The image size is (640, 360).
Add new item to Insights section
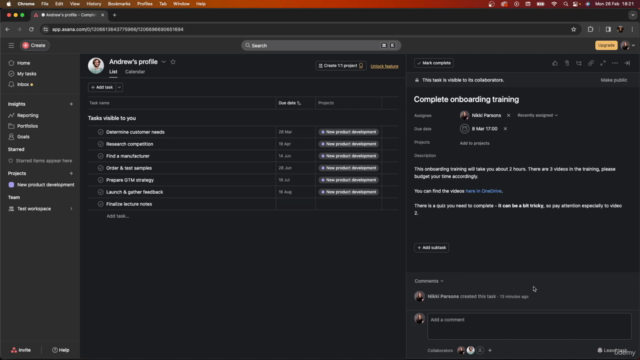pyautogui.click(x=71, y=104)
